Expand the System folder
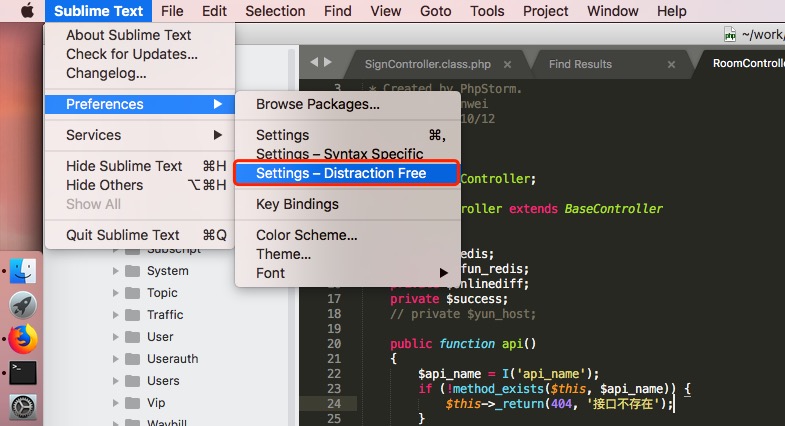This screenshot has height=426, width=785. click(x=115, y=271)
